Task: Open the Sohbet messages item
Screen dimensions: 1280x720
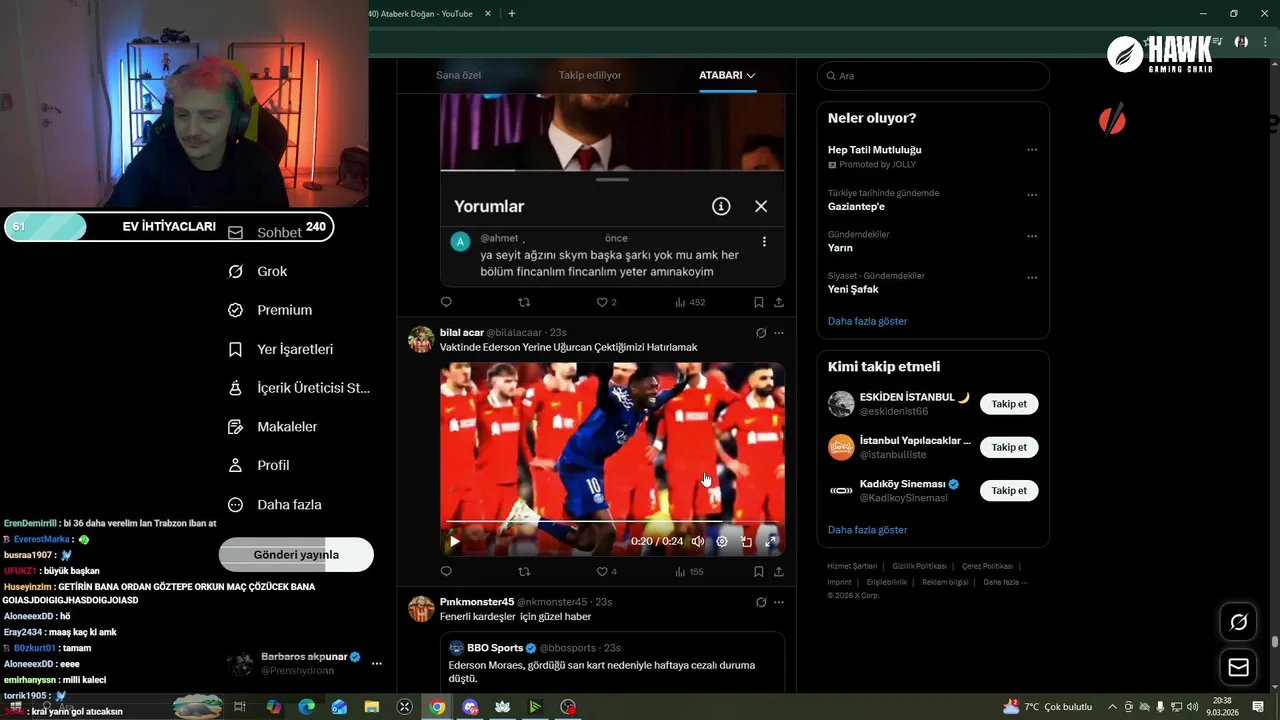Action: click(x=265, y=232)
